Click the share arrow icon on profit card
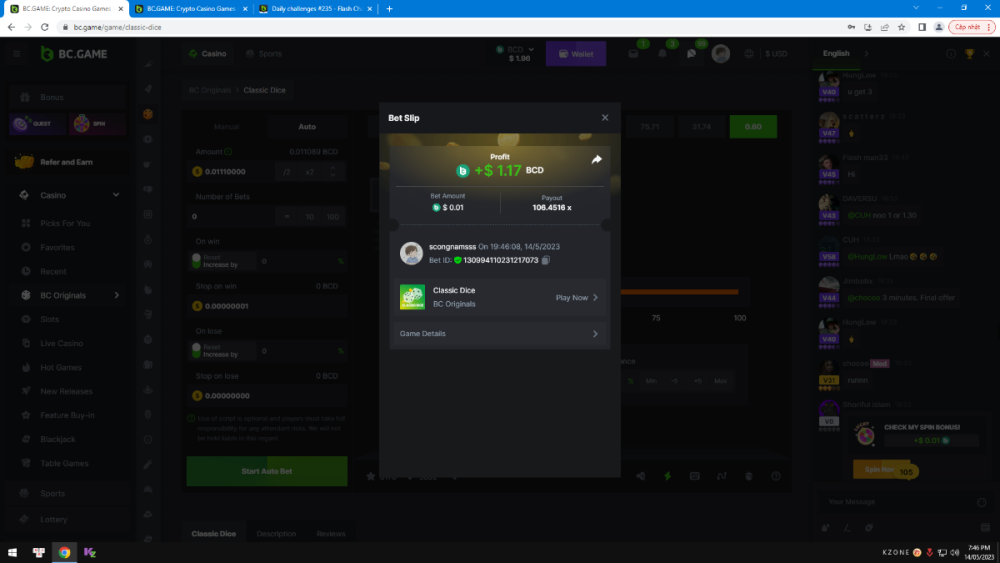This screenshot has height=563, width=1000. click(597, 159)
